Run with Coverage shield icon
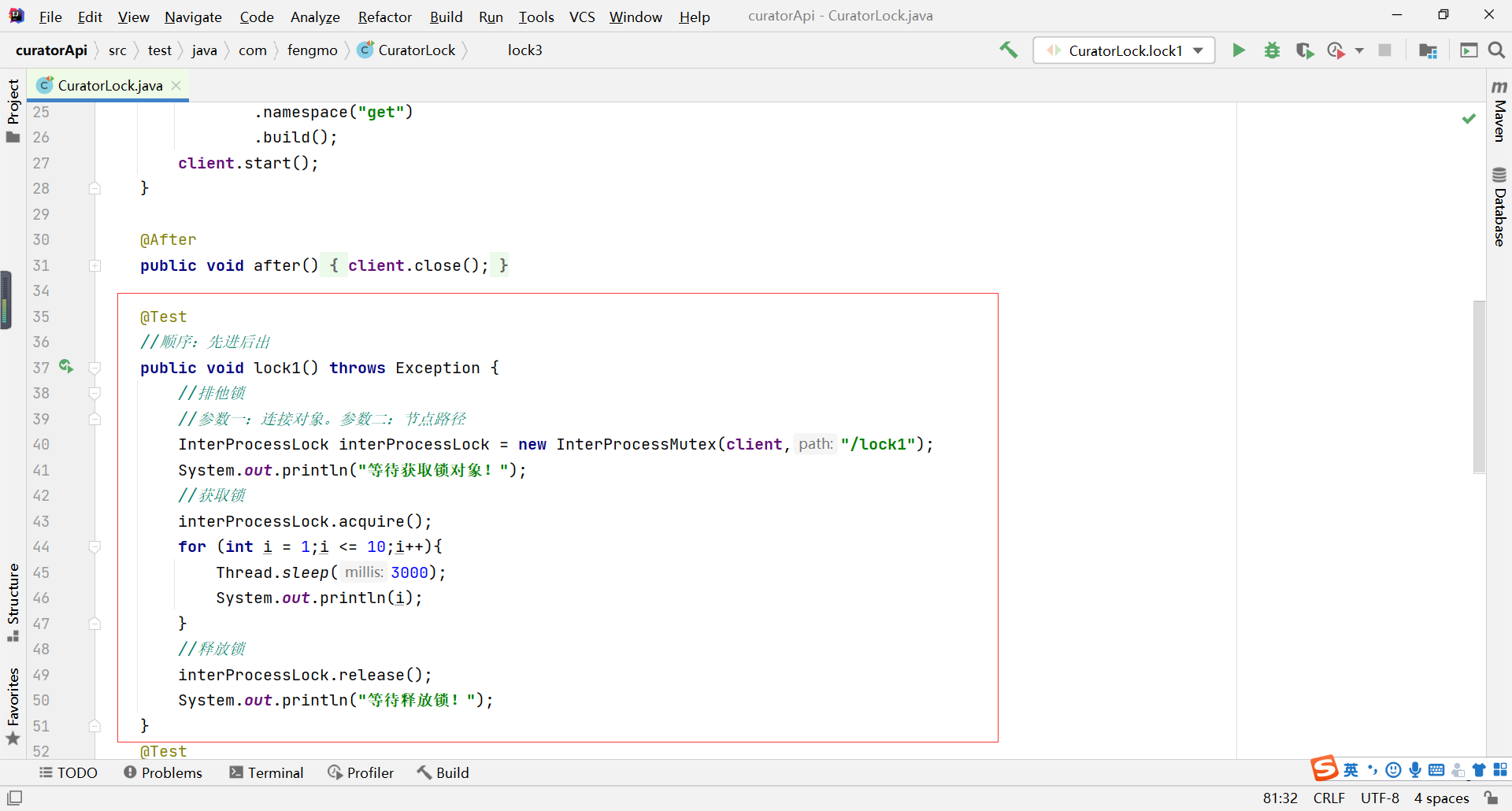This screenshot has width=1512, height=811. (x=1305, y=50)
